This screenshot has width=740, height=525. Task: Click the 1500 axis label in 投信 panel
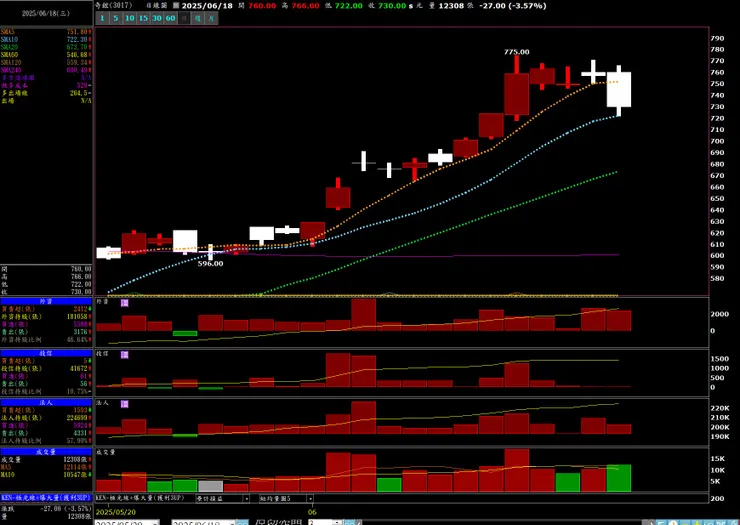coord(720,359)
